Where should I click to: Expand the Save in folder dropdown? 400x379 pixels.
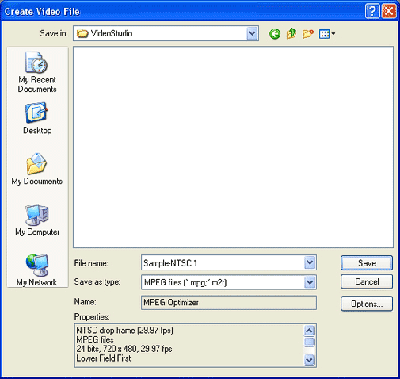point(252,34)
